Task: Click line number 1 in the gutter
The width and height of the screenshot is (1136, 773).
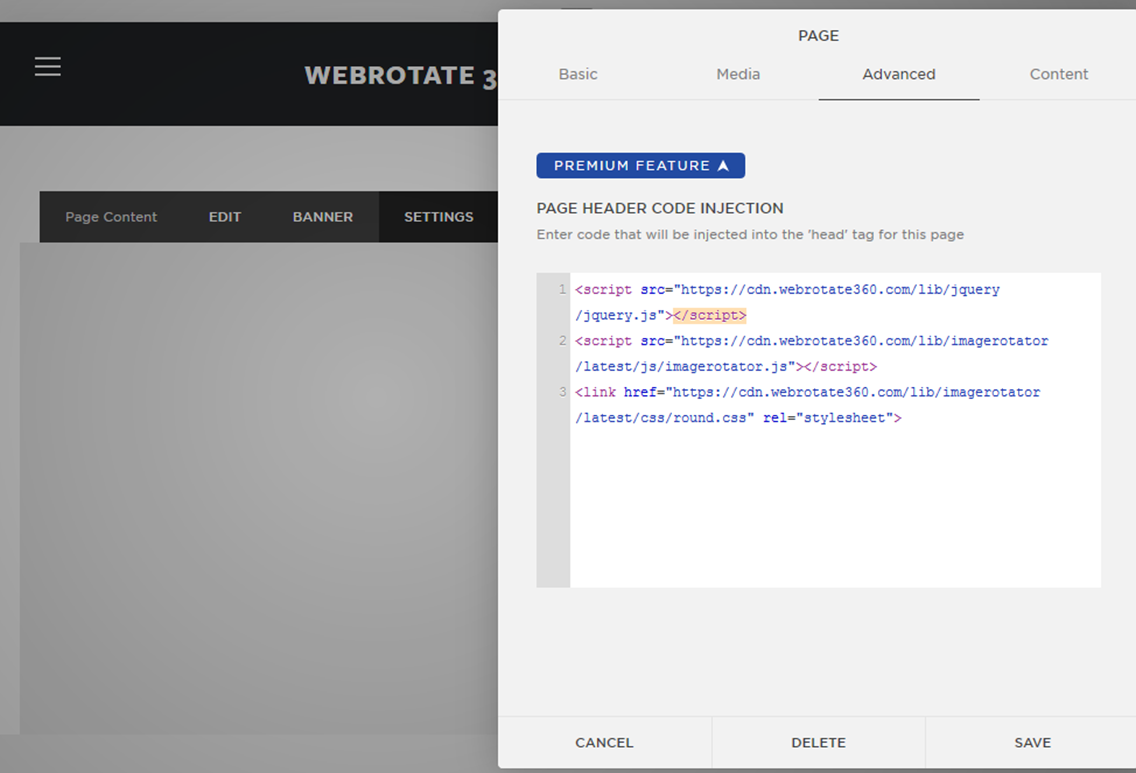Action: point(563,290)
